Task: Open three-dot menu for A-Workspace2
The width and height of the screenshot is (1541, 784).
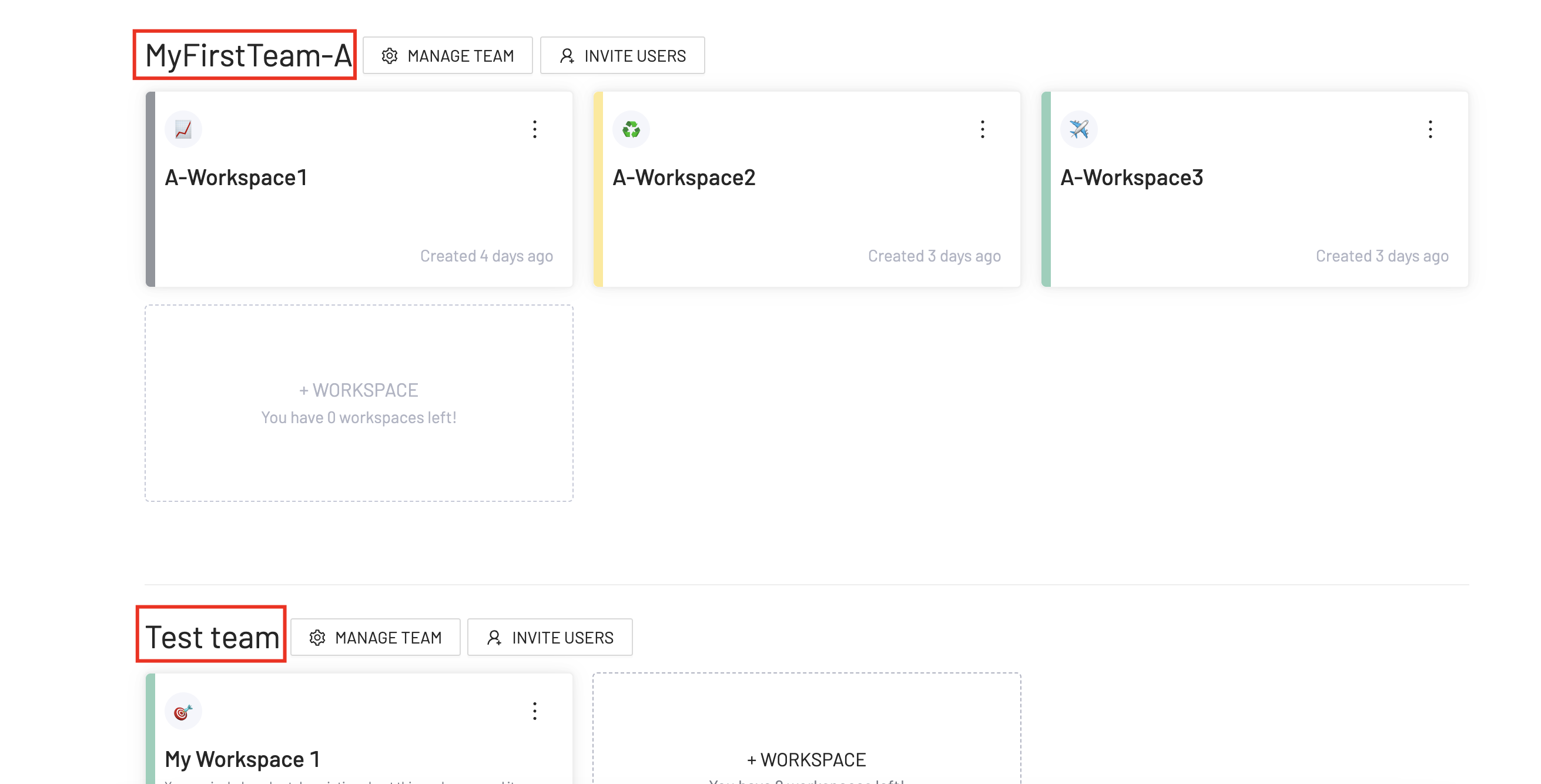Action: [982, 129]
